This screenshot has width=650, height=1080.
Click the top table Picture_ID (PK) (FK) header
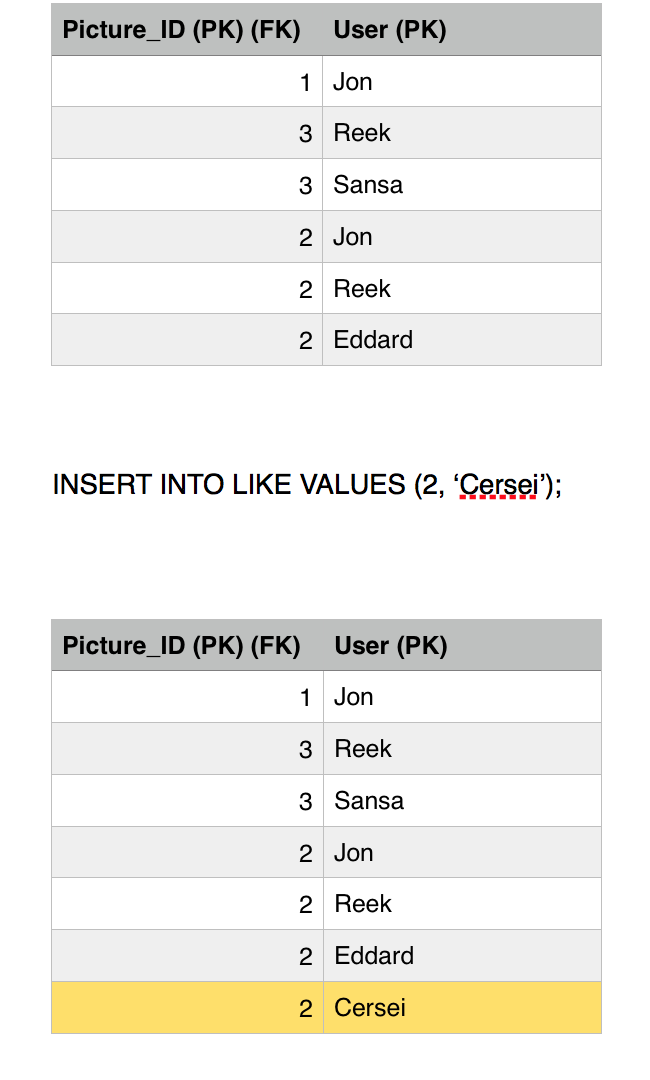tap(181, 30)
